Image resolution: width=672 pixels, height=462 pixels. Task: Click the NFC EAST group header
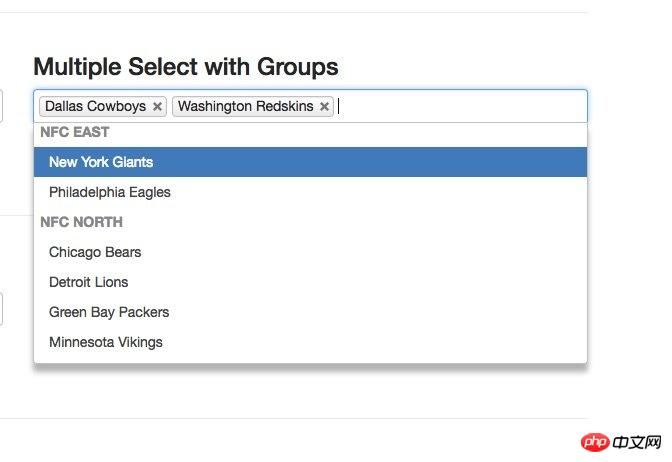point(75,132)
